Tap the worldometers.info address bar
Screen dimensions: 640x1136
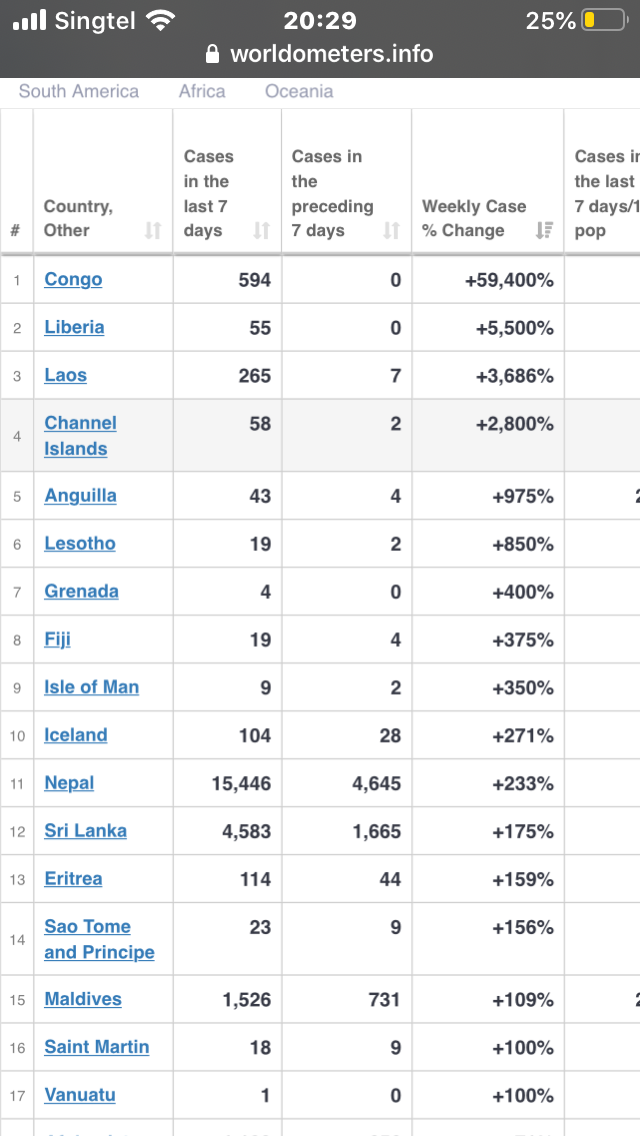point(320,54)
